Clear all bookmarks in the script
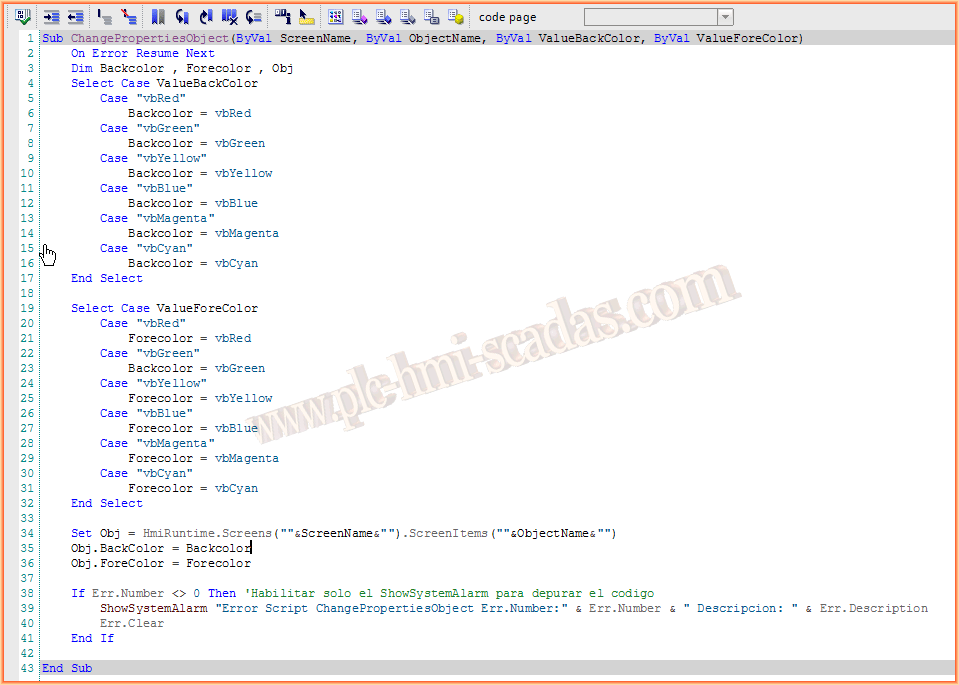 230,17
